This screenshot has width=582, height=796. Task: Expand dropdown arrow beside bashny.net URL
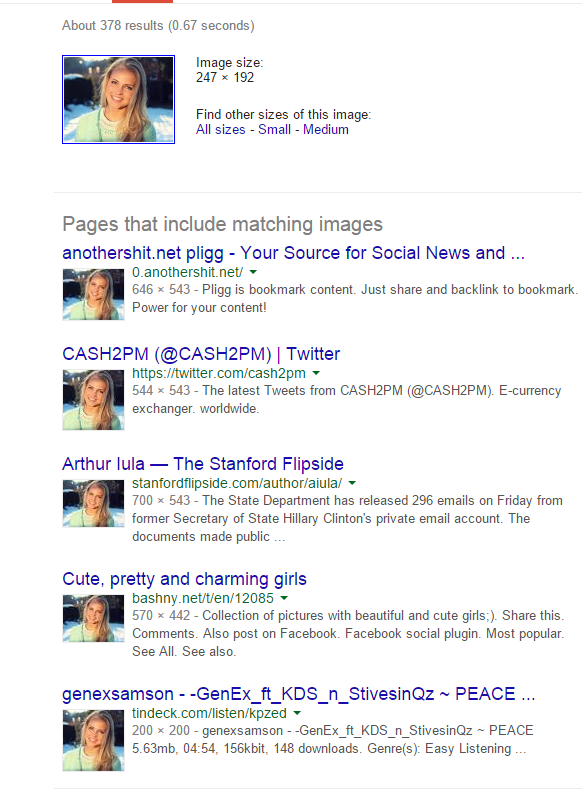click(284, 599)
